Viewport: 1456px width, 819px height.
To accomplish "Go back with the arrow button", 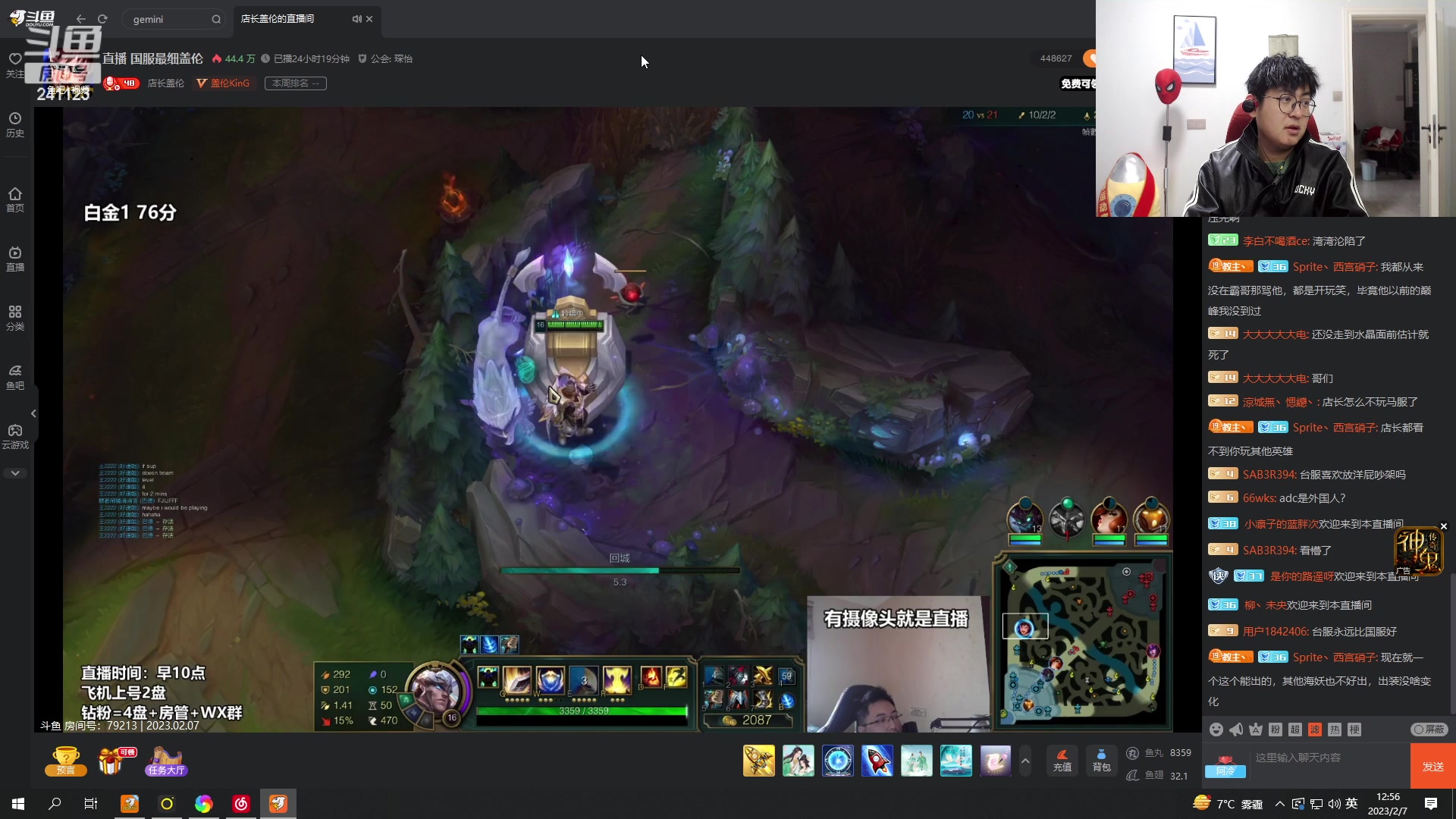I will pyautogui.click(x=81, y=19).
